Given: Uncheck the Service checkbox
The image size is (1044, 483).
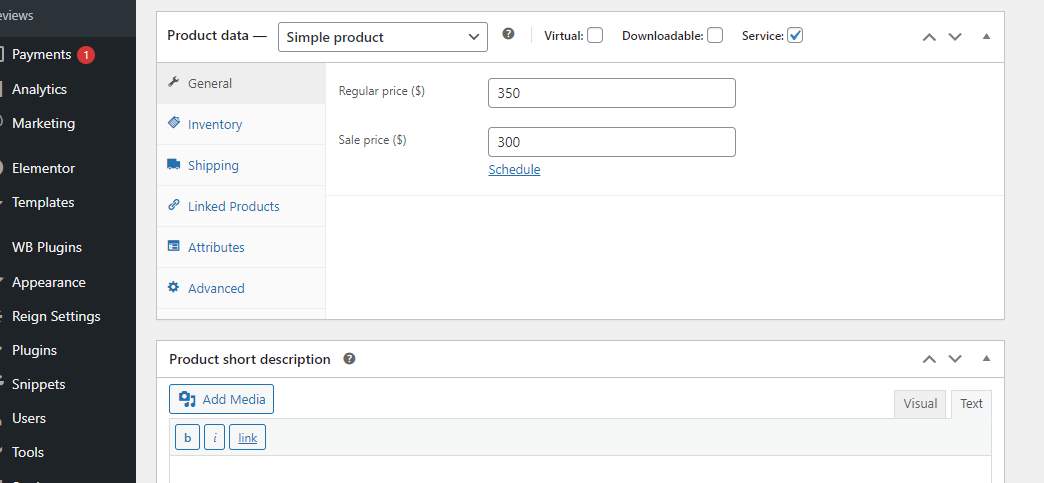Looking at the screenshot, I should 795,35.
